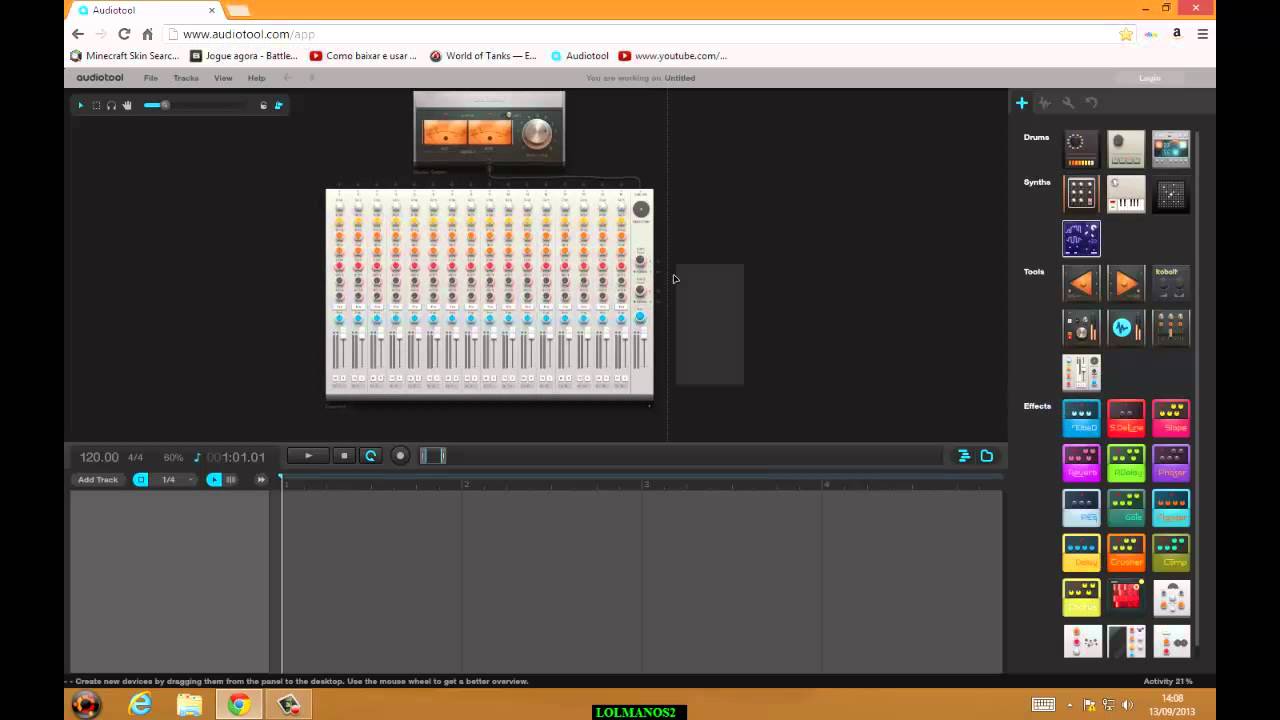Select the ToneMatrix synth device
Image resolution: width=1280 pixels, height=720 pixels.
coord(1171,194)
